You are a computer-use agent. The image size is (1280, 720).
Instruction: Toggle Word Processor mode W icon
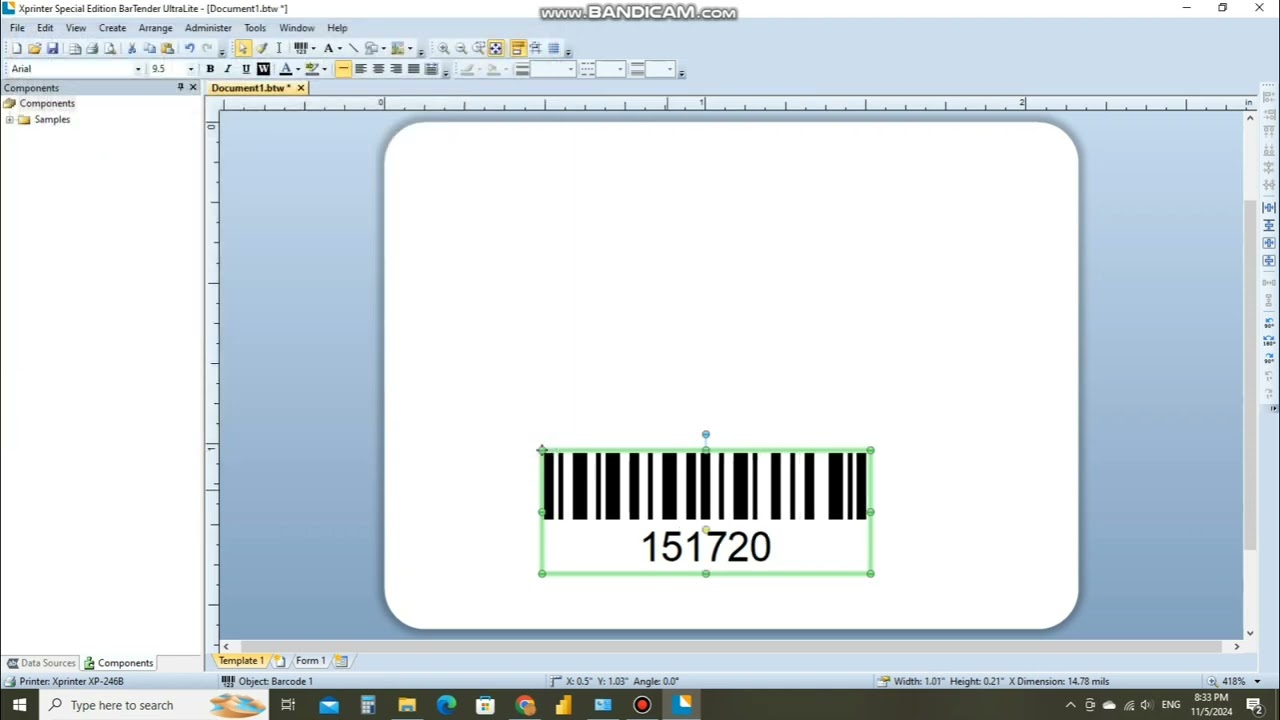point(263,69)
